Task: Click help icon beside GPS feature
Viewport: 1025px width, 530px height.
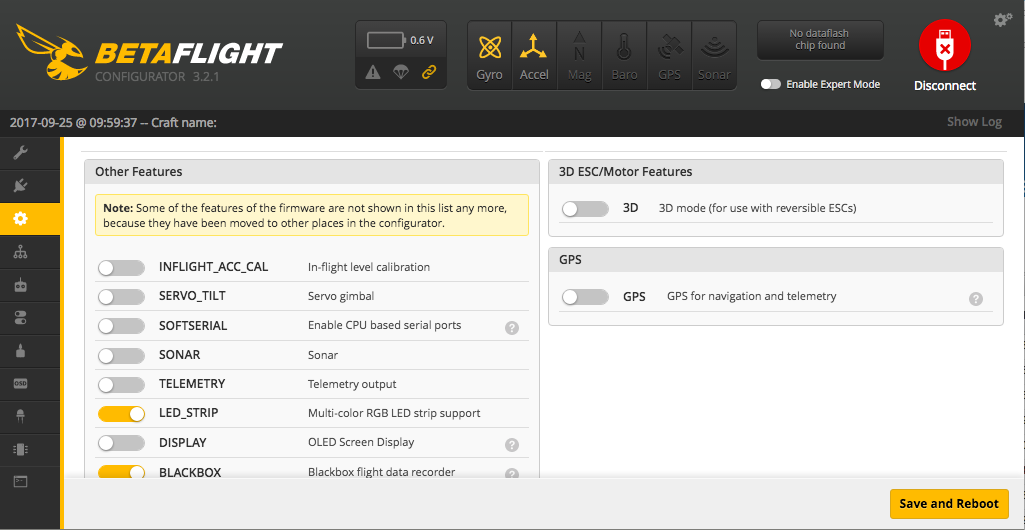Action: 975,299
